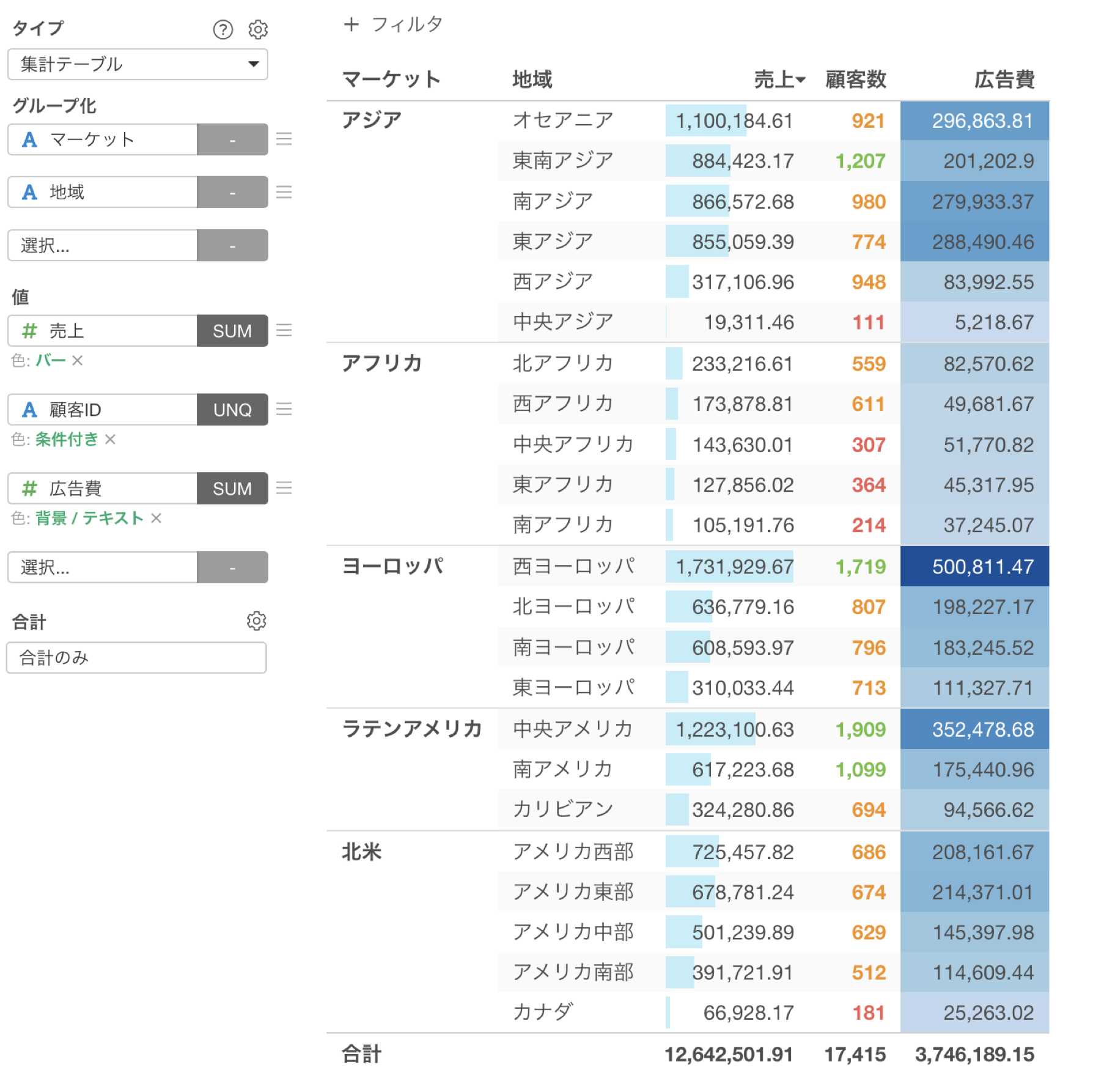
Task: Open the empty 選択... value column selector
Action: (103, 567)
